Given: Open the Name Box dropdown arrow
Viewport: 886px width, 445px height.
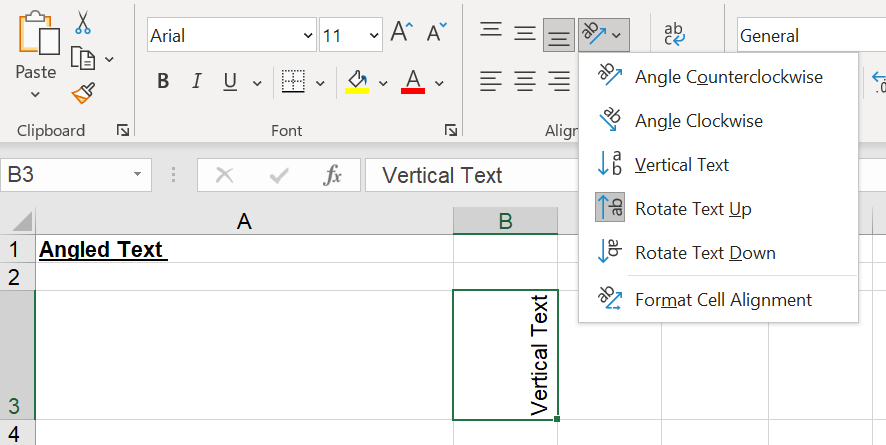Looking at the screenshot, I should pos(137,174).
